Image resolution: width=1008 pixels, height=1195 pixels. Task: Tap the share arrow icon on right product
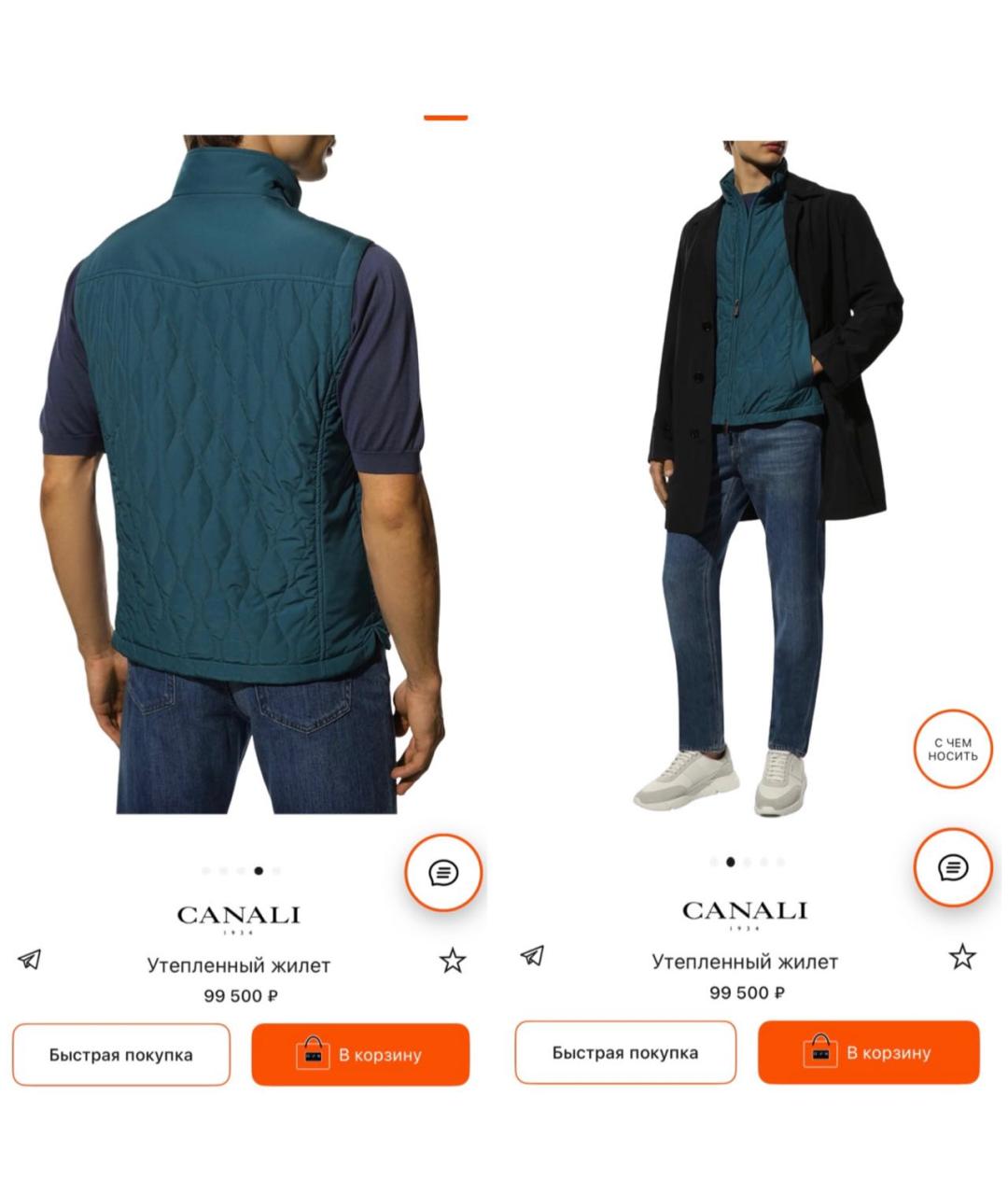coord(532,955)
